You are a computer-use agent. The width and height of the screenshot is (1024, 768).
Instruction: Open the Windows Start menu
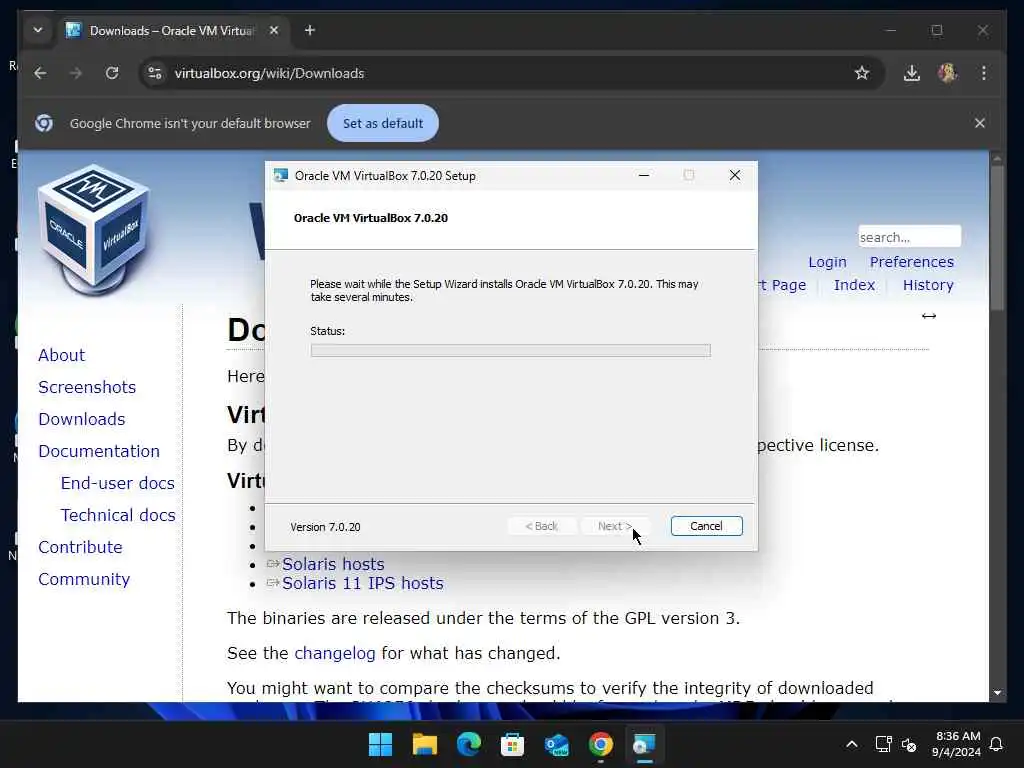pos(380,744)
